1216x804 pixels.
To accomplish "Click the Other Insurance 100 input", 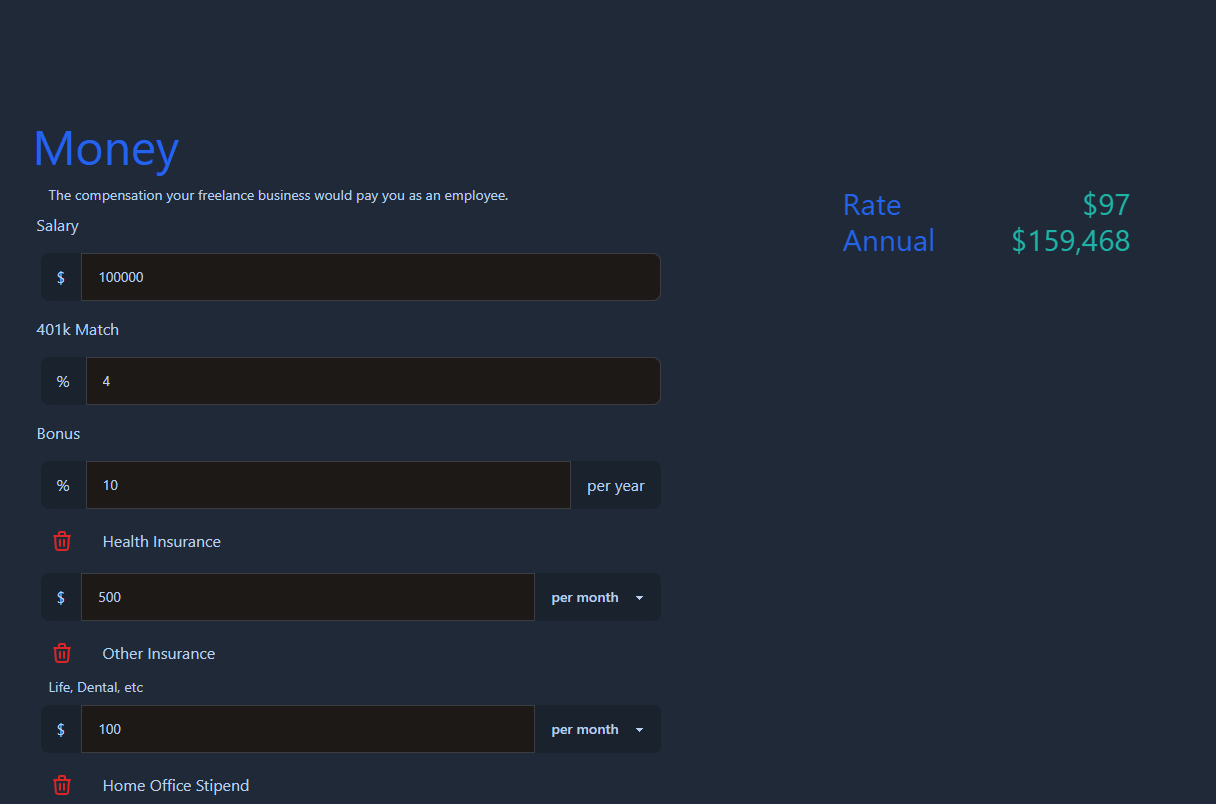I will click(307, 729).
